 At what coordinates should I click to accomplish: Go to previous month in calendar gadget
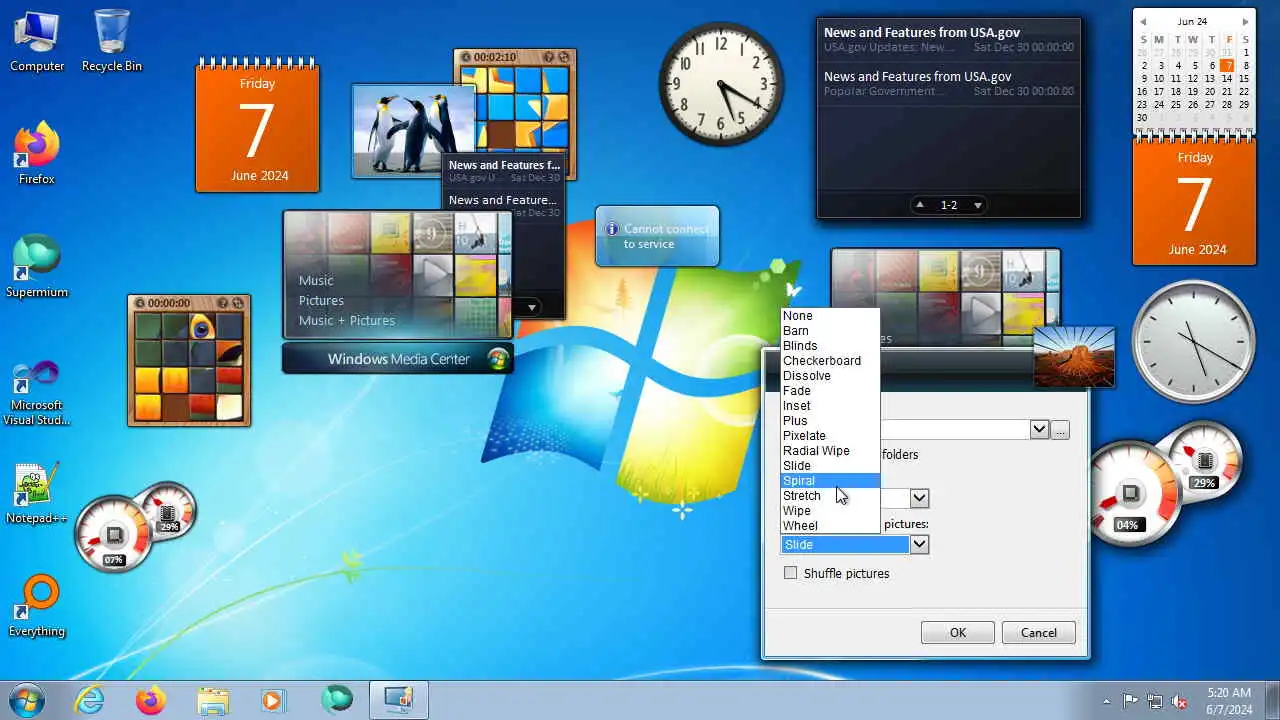click(1143, 21)
